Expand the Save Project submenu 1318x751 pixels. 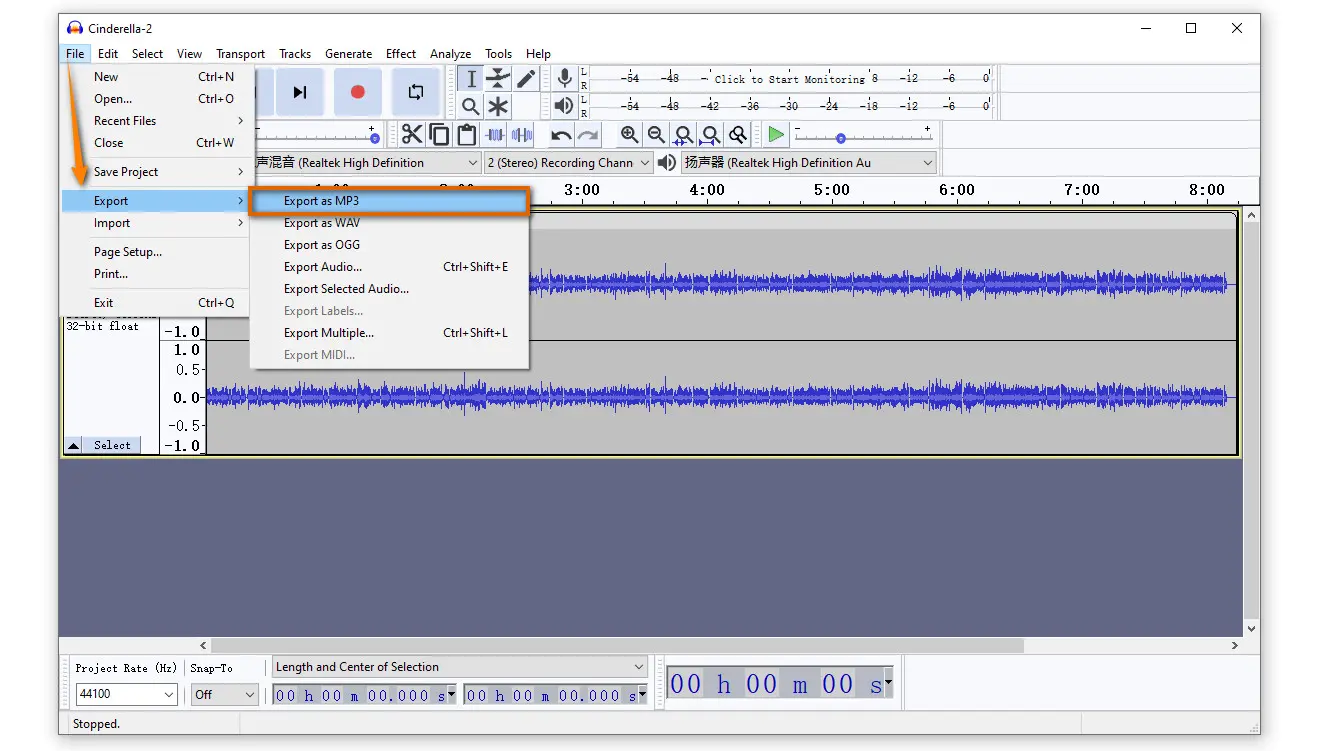[156, 172]
